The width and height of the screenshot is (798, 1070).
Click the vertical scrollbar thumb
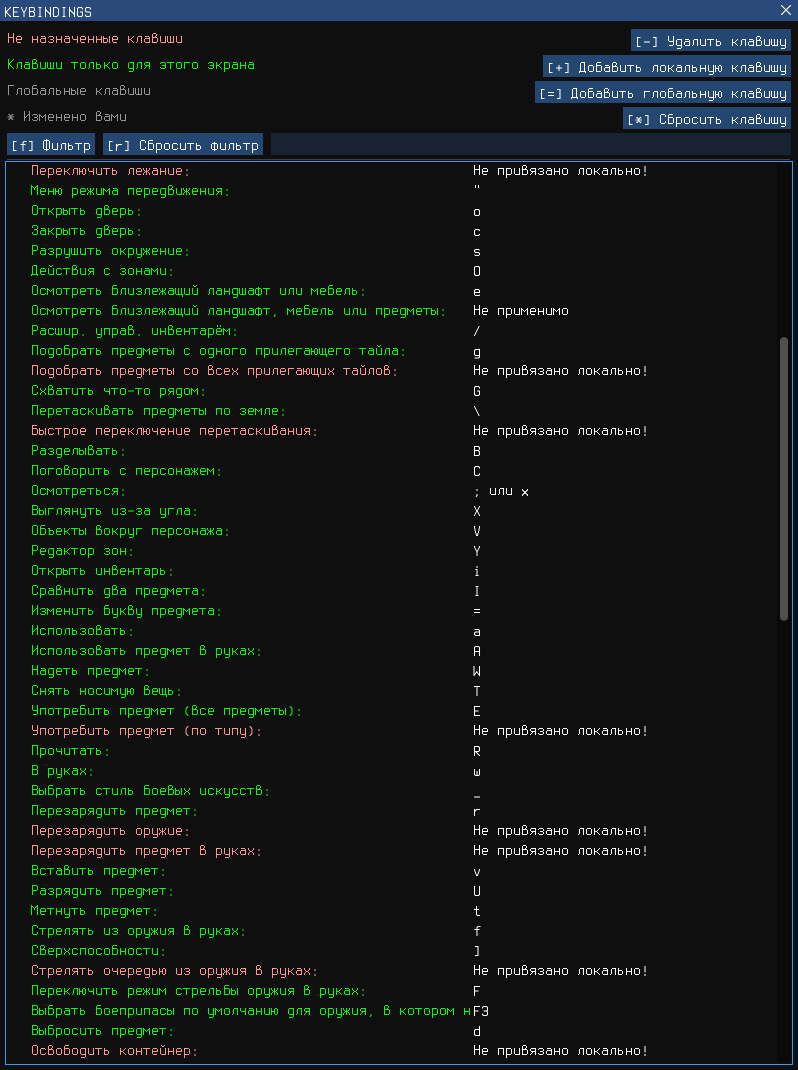click(784, 480)
